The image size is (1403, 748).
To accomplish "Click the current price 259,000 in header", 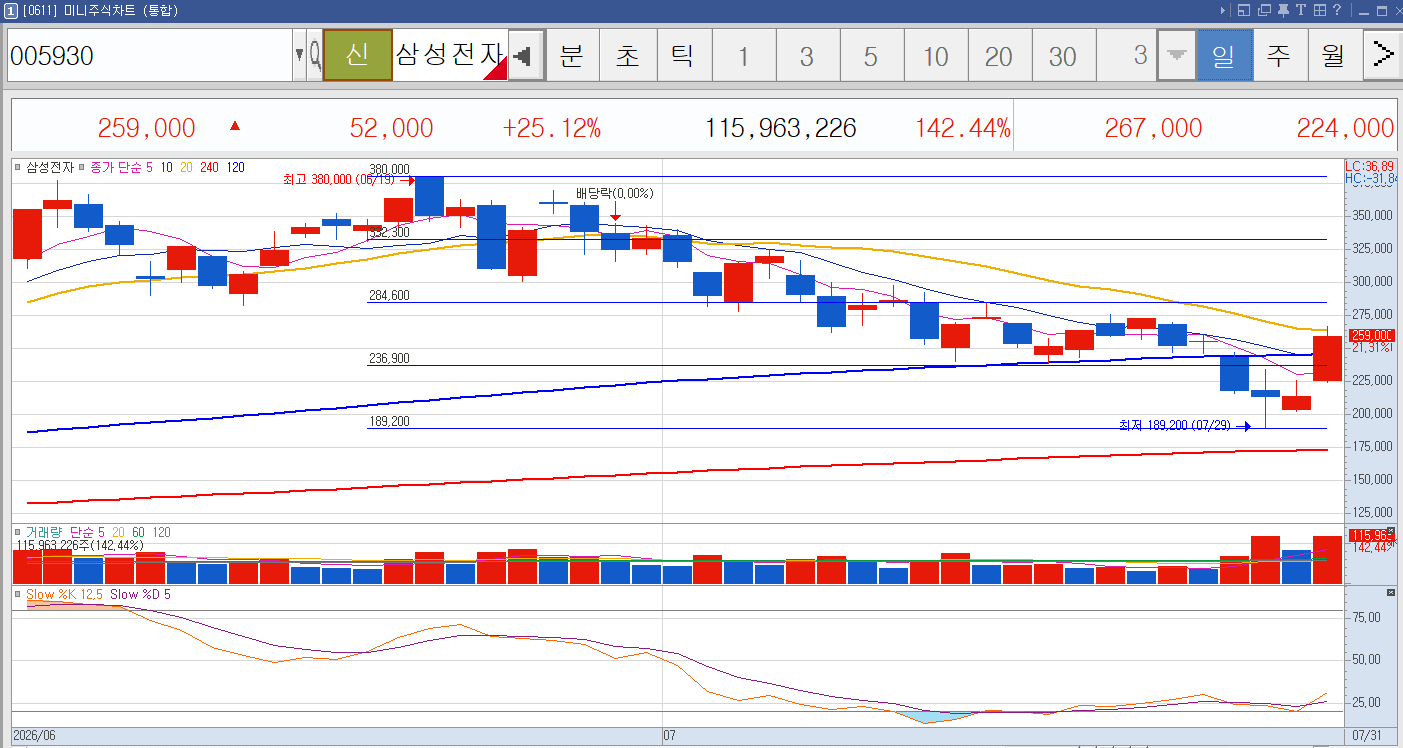I will coord(146,128).
